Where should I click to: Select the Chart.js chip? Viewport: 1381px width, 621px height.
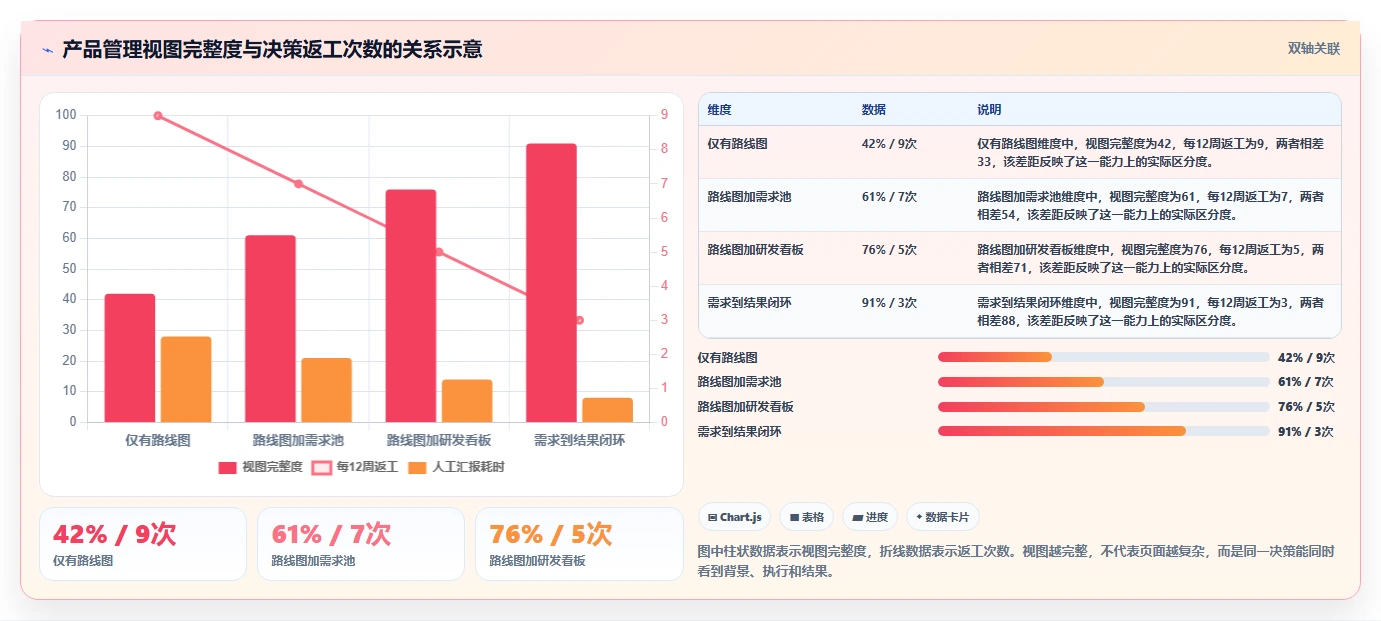point(734,517)
